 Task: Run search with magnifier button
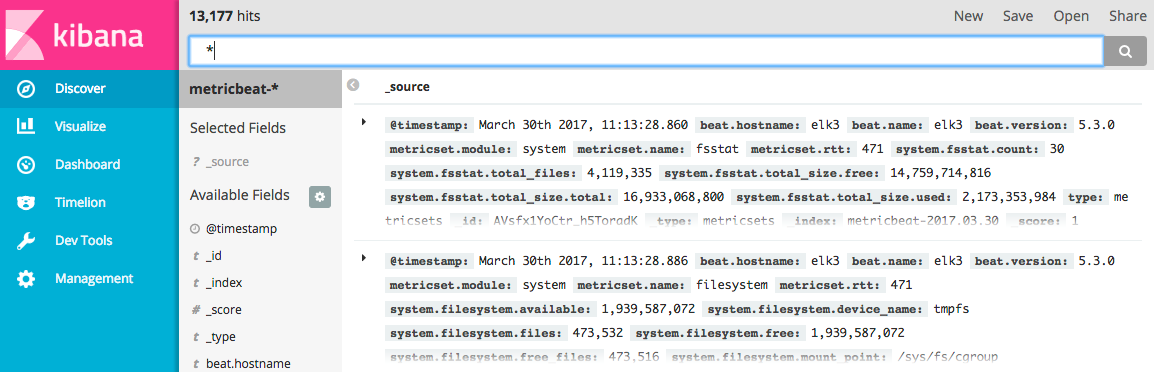click(1125, 51)
